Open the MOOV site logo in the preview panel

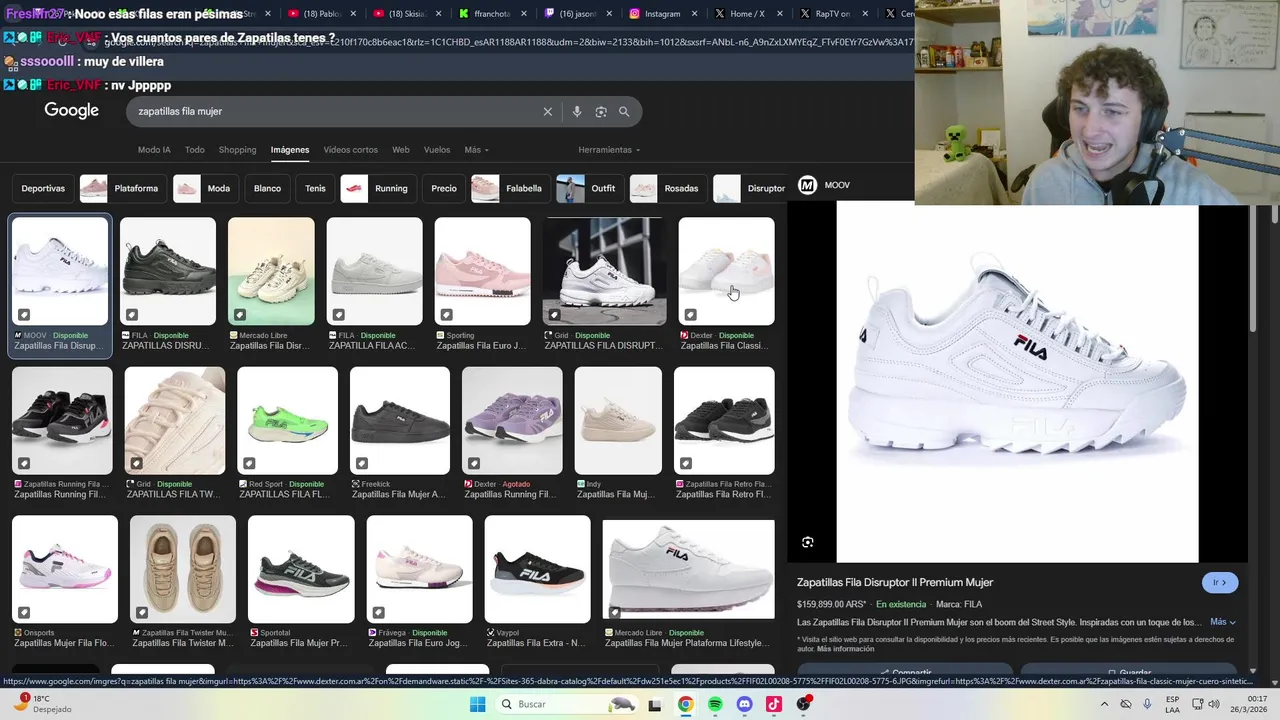(x=807, y=185)
